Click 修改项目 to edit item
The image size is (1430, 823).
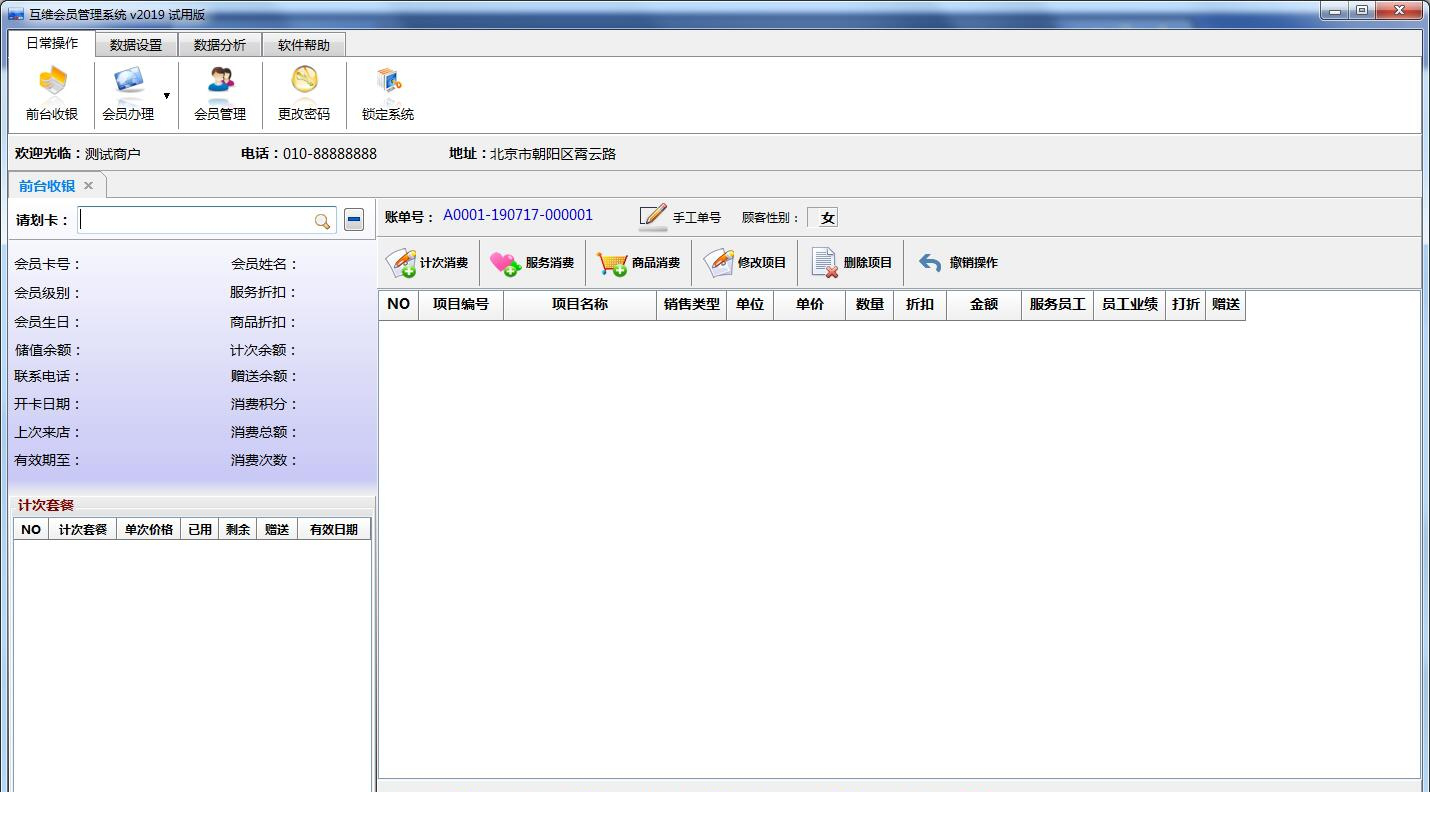tap(745, 263)
